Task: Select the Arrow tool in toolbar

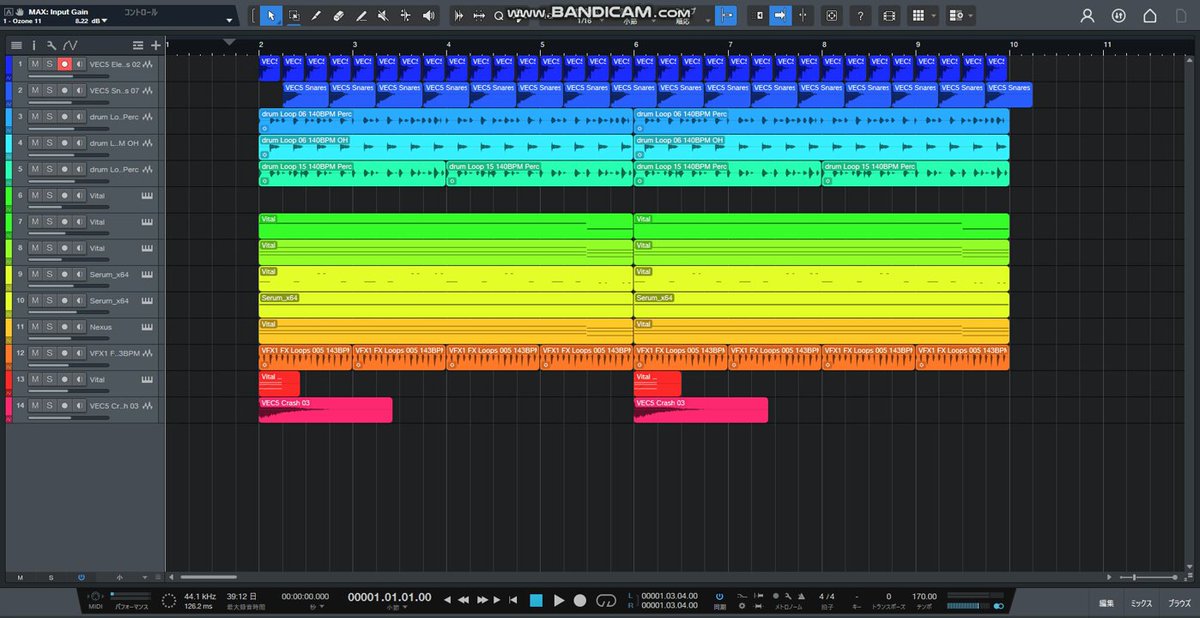Action: pyautogui.click(x=271, y=16)
